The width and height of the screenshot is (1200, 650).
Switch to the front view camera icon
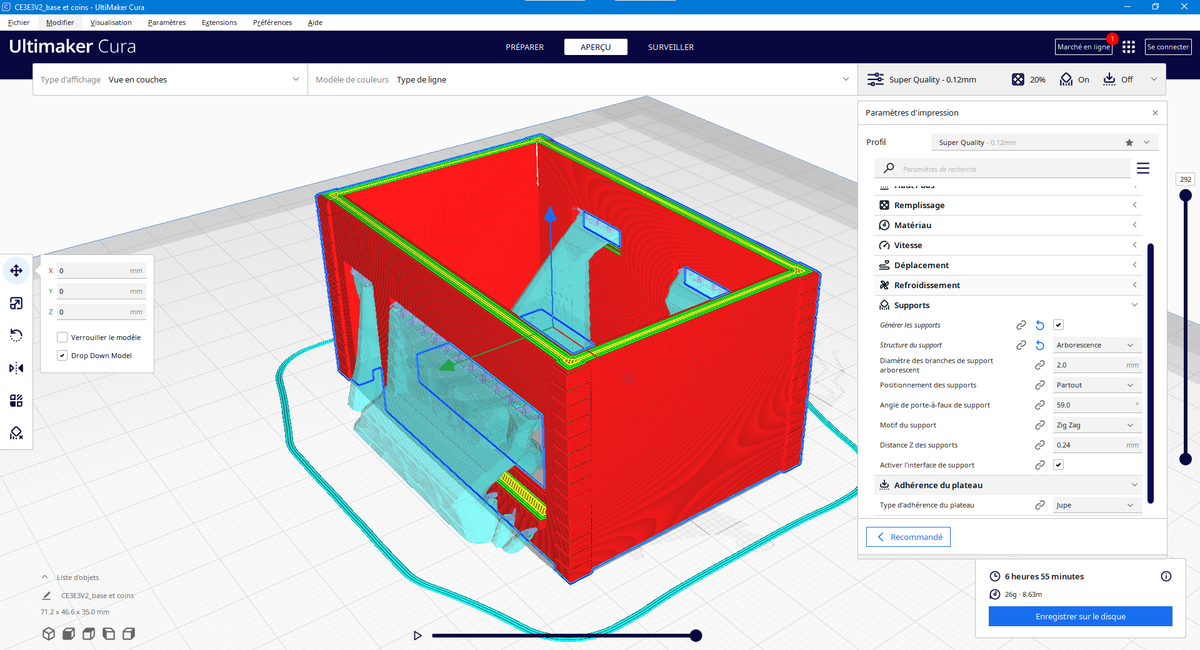point(68,634)
